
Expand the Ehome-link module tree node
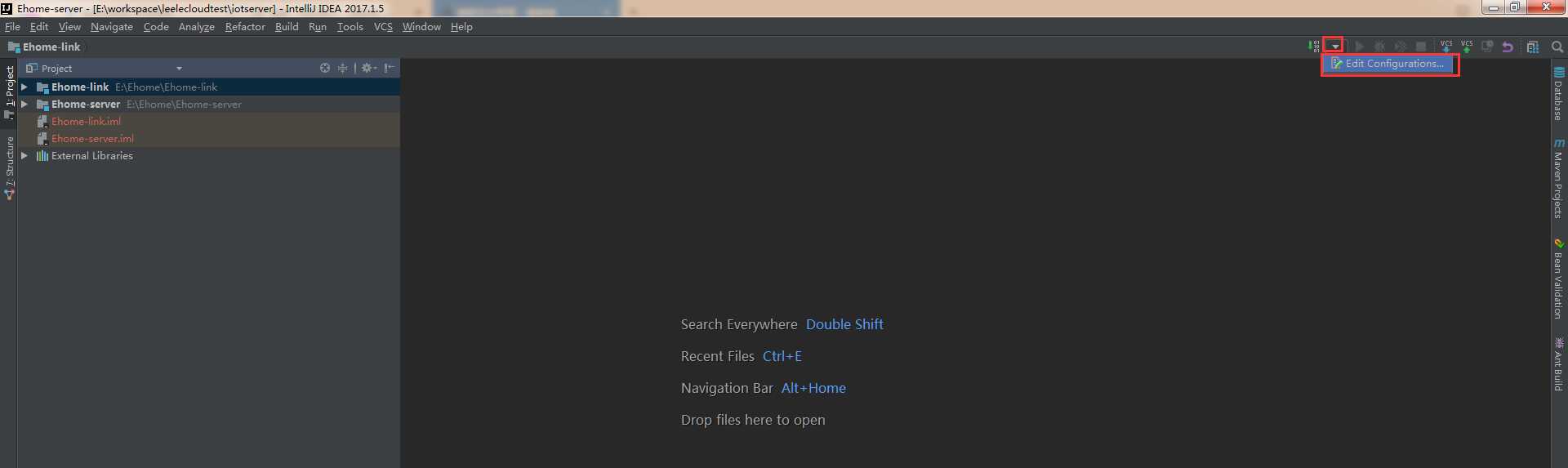tap(24, 87)
